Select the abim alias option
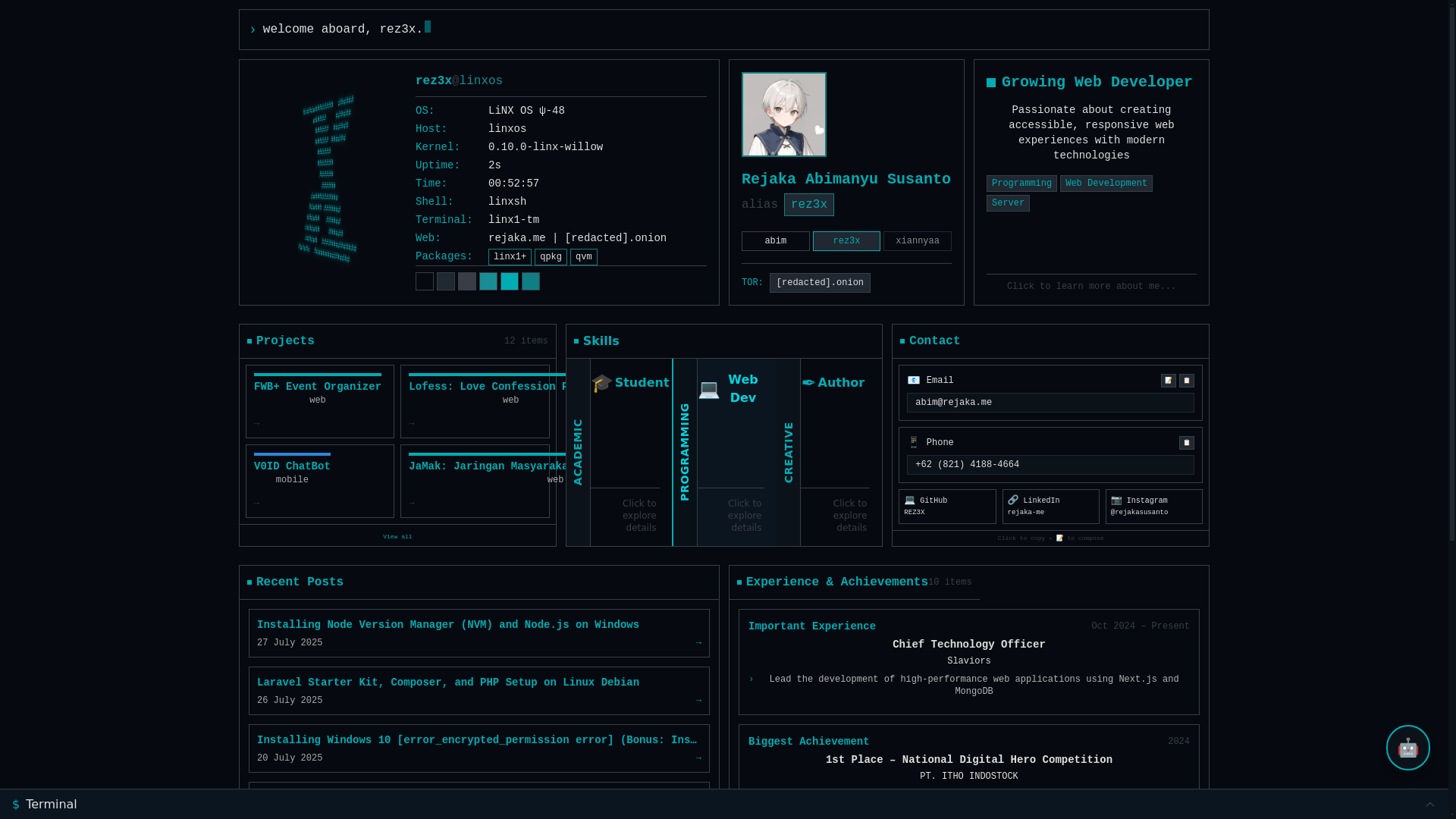 pos(775,241)
